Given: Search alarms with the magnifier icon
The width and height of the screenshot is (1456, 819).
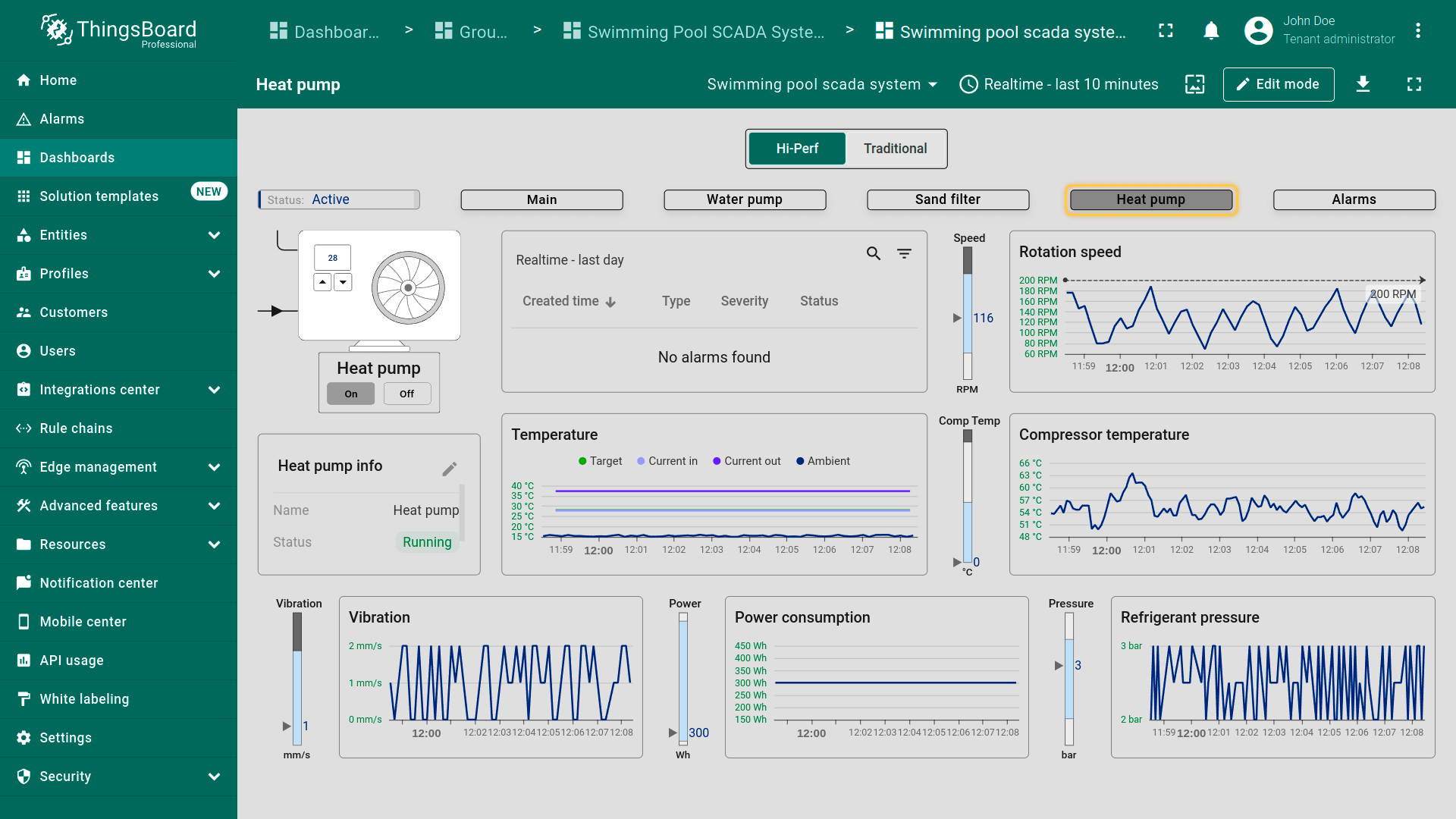Looking at the screenshot, I should [x=874, y=254].
